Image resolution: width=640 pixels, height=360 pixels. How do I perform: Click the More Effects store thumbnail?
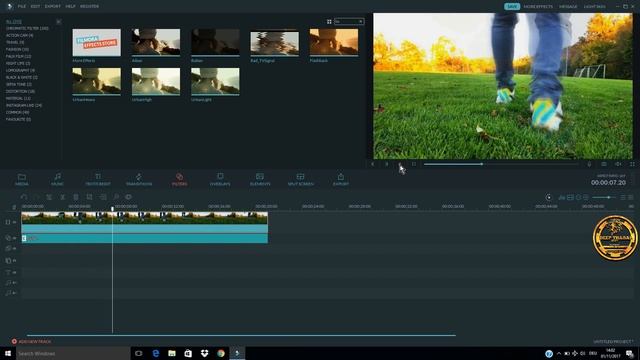[97, 42]
